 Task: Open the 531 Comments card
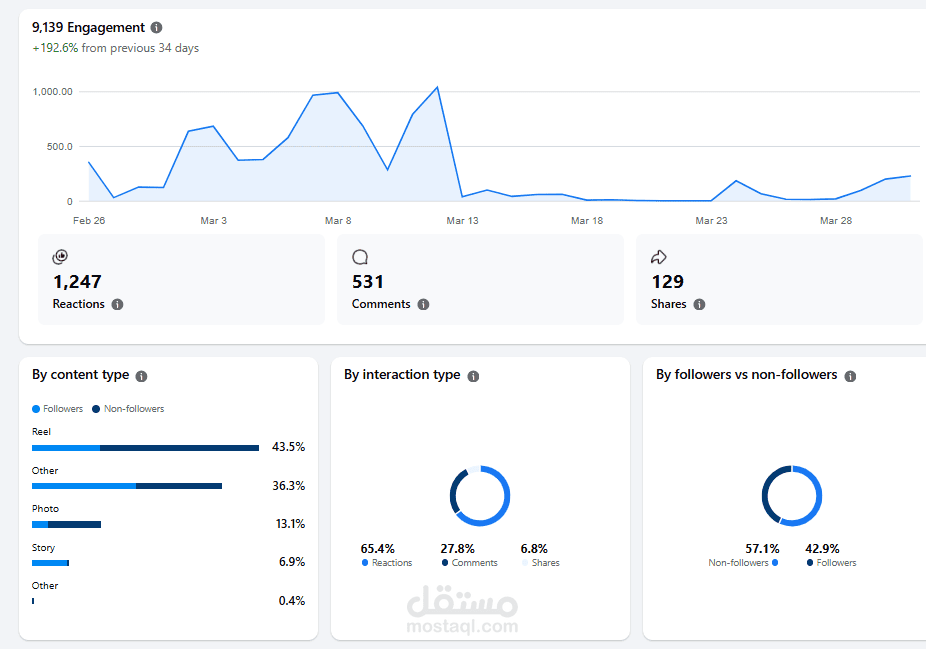click(480, 279)
